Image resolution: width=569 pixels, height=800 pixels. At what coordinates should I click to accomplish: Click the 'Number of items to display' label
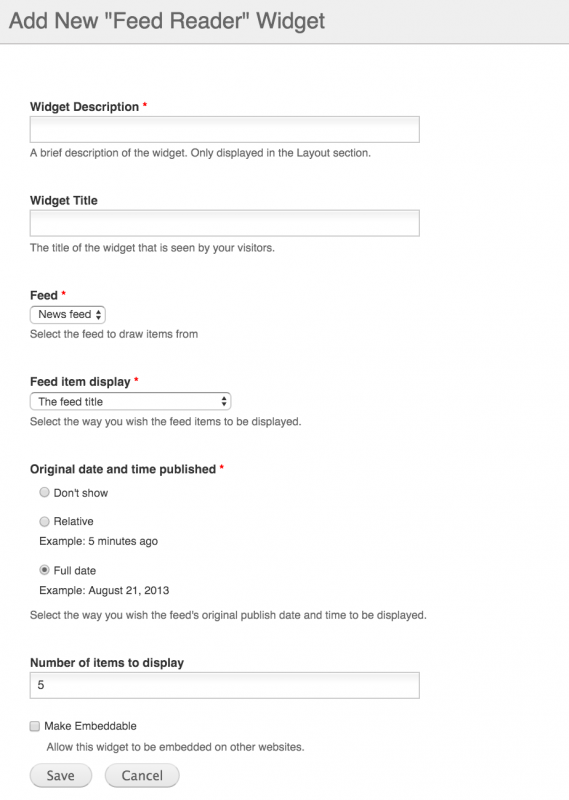107,663
